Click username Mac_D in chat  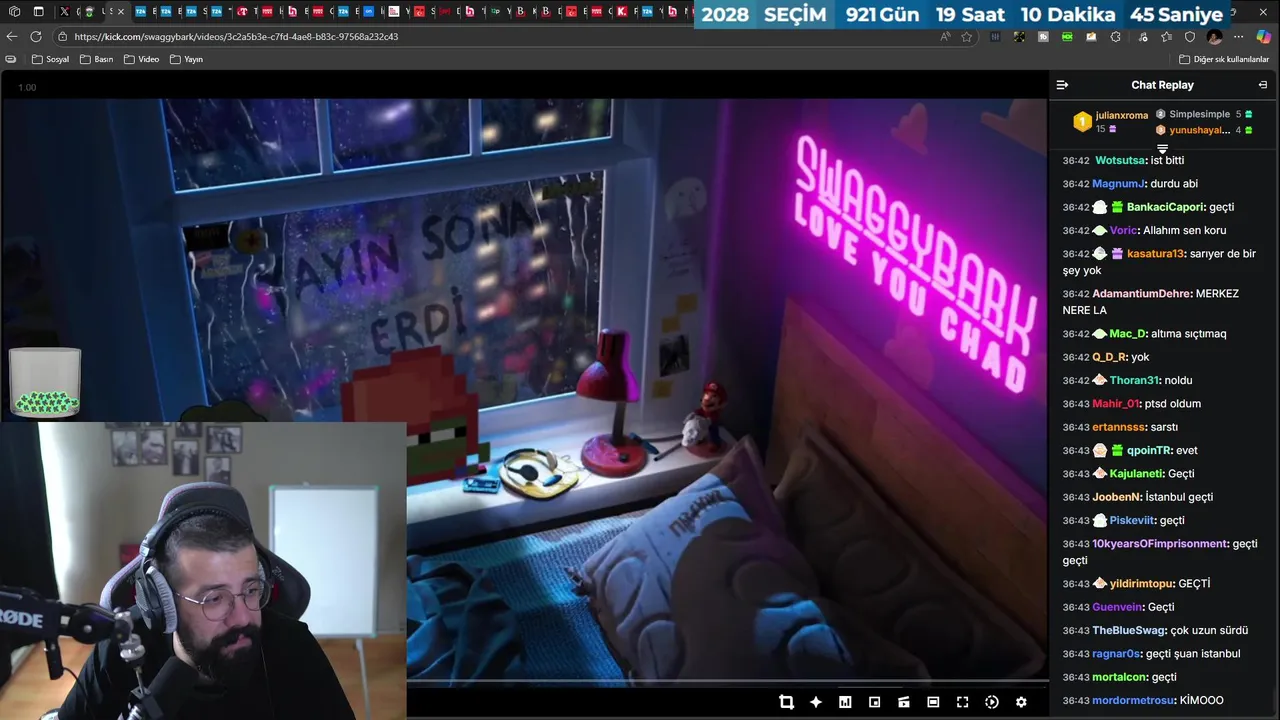pyautogui.click(x=1128, y=334)
